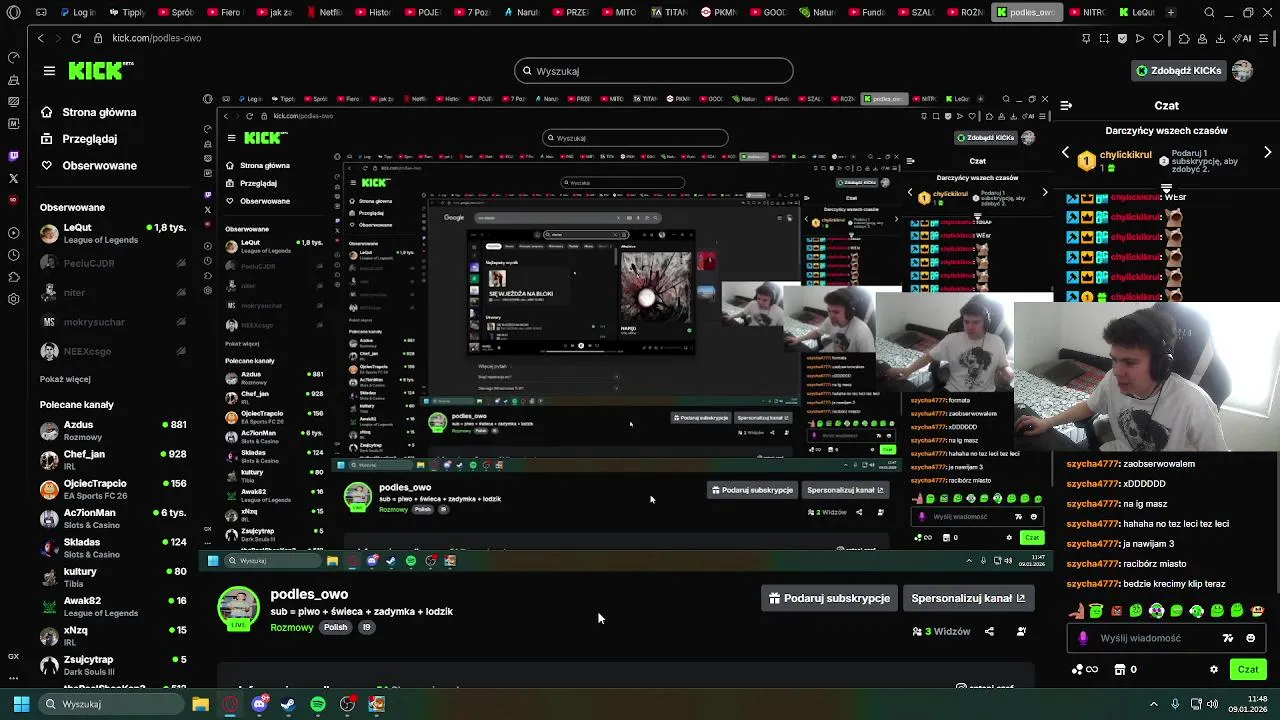Open X in Opera sidebar
The width and height of the screenshot is (1280, 720).
tap(13, 178)
